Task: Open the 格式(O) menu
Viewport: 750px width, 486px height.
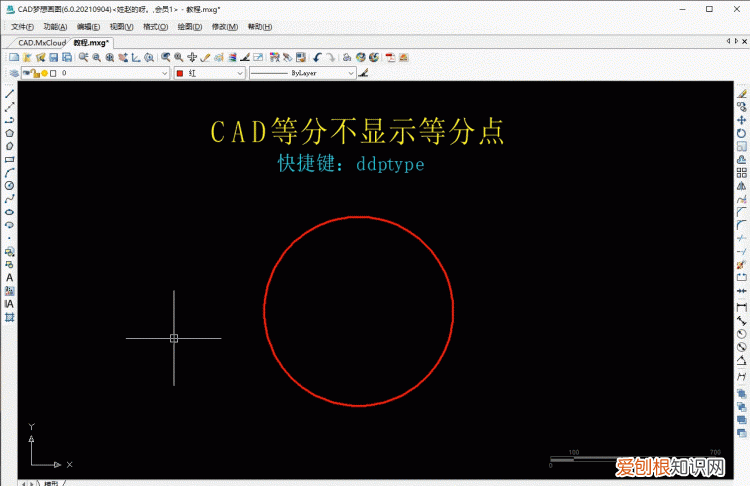Action: pyautogui.click(x=155, y=27)
